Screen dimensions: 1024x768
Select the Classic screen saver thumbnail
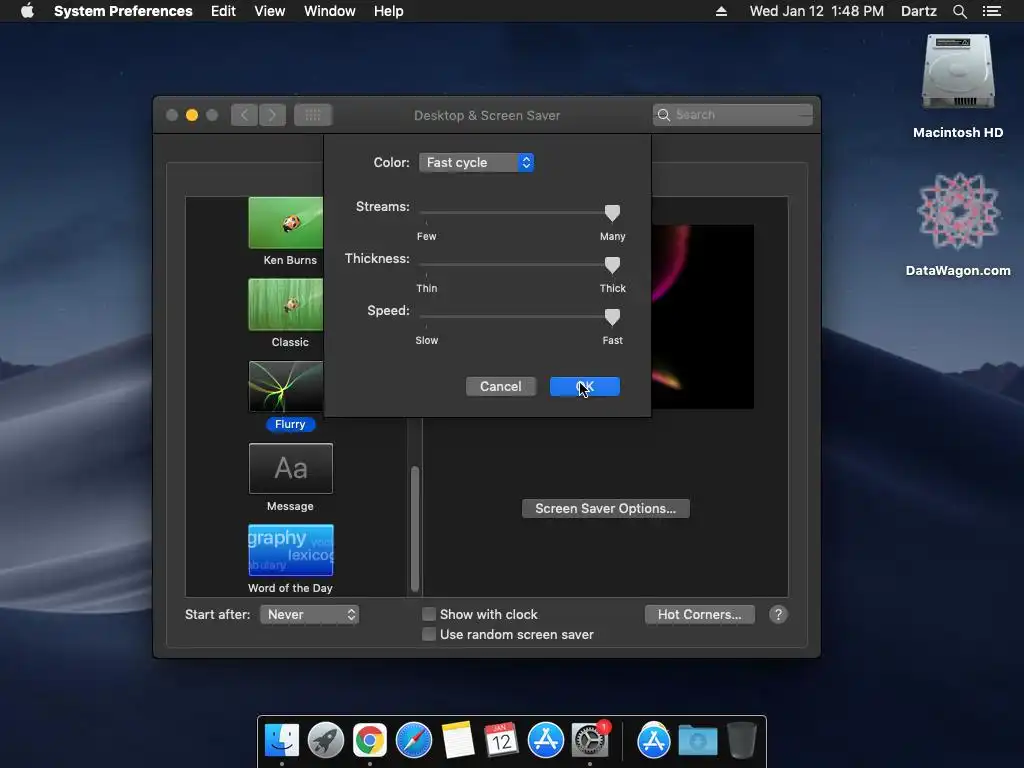click(286, 305)
